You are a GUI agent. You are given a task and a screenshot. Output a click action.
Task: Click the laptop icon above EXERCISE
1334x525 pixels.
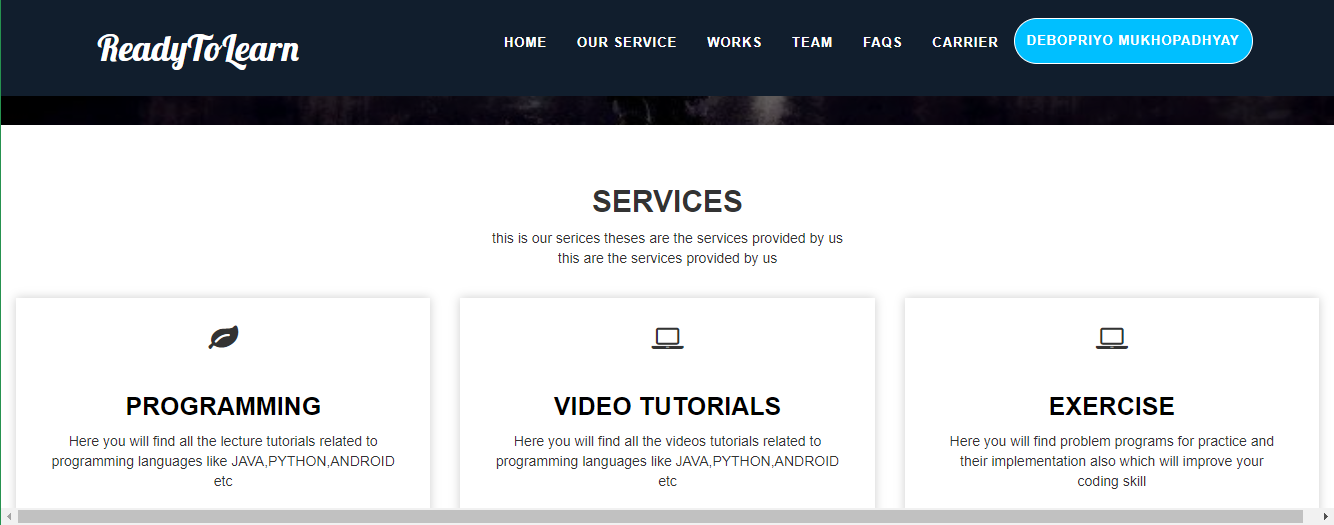coord(1112,338)
